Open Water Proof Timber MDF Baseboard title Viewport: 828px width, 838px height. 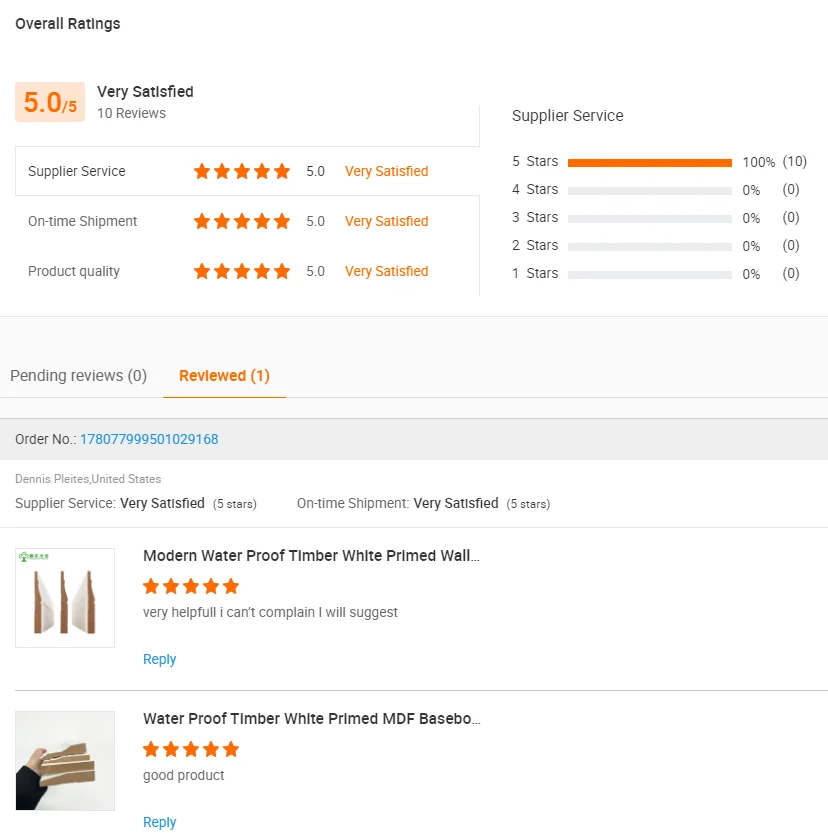(x=311, y=719)
